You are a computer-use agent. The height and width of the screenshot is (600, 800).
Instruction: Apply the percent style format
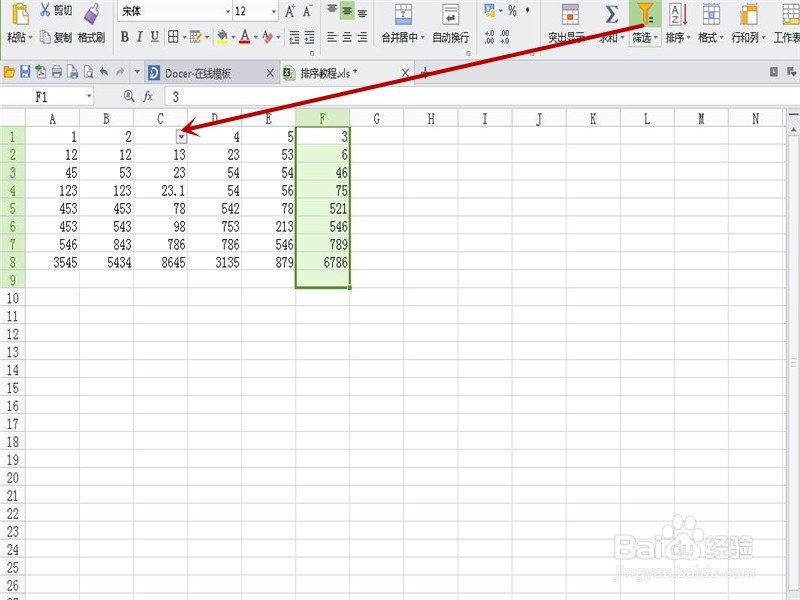click(x=512, y=11)
